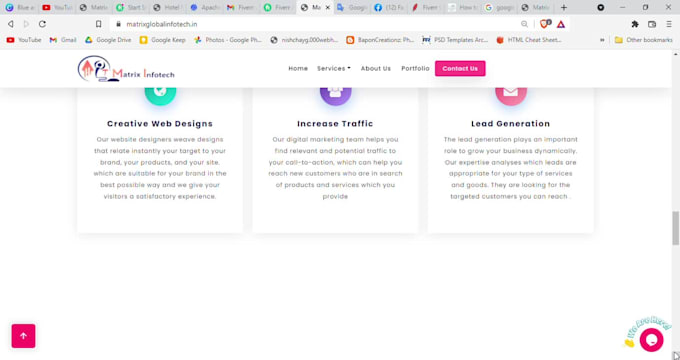Click the browser forward arrow
Viewport: 680px width, 360px height.
pyautogui.click(x=26, y=24)
